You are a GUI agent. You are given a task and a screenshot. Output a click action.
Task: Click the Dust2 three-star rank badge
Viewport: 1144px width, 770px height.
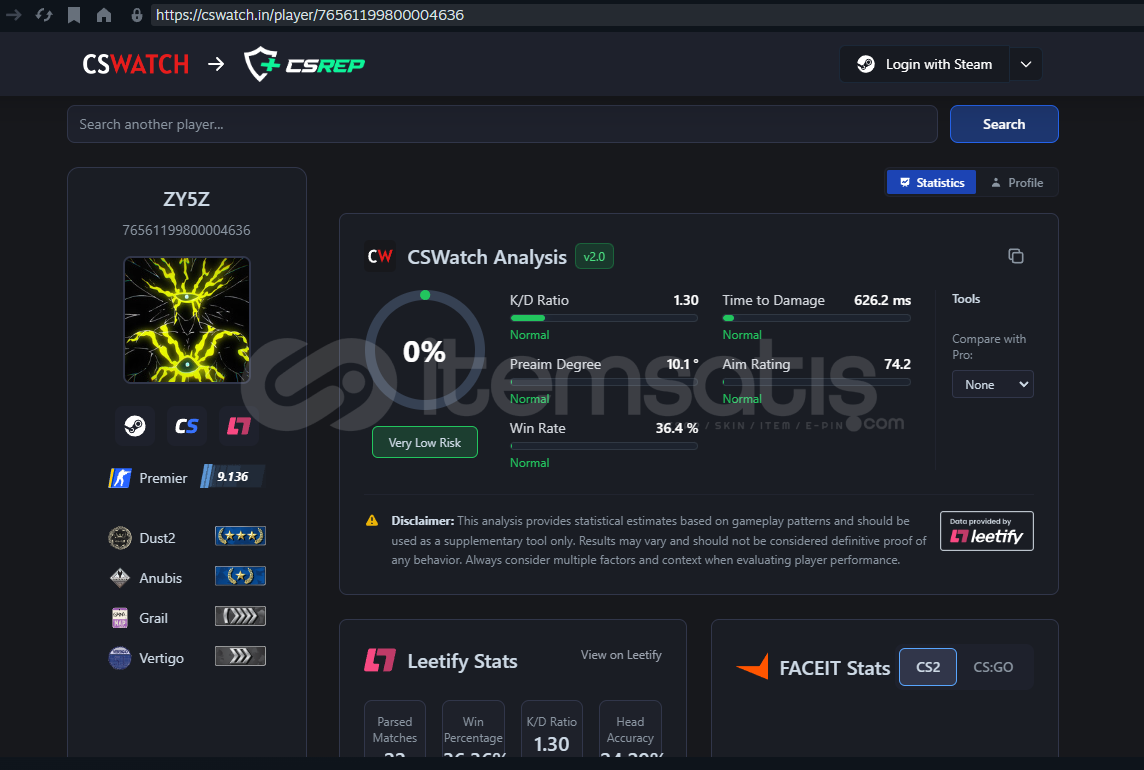240,536
